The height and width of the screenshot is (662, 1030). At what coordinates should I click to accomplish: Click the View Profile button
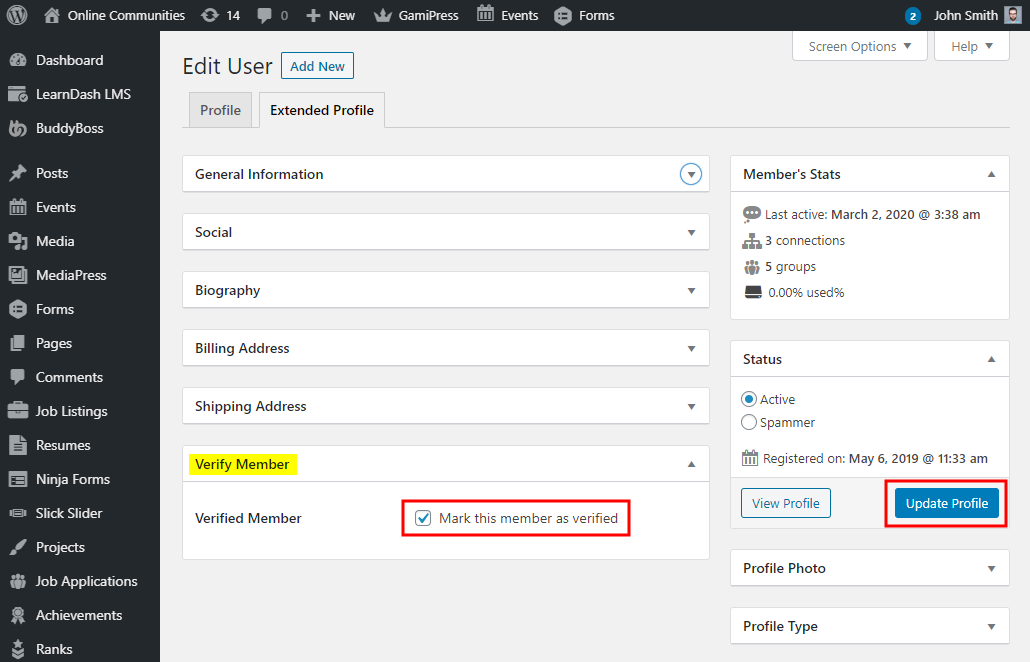pyautogui.click(x=785, y=503)
